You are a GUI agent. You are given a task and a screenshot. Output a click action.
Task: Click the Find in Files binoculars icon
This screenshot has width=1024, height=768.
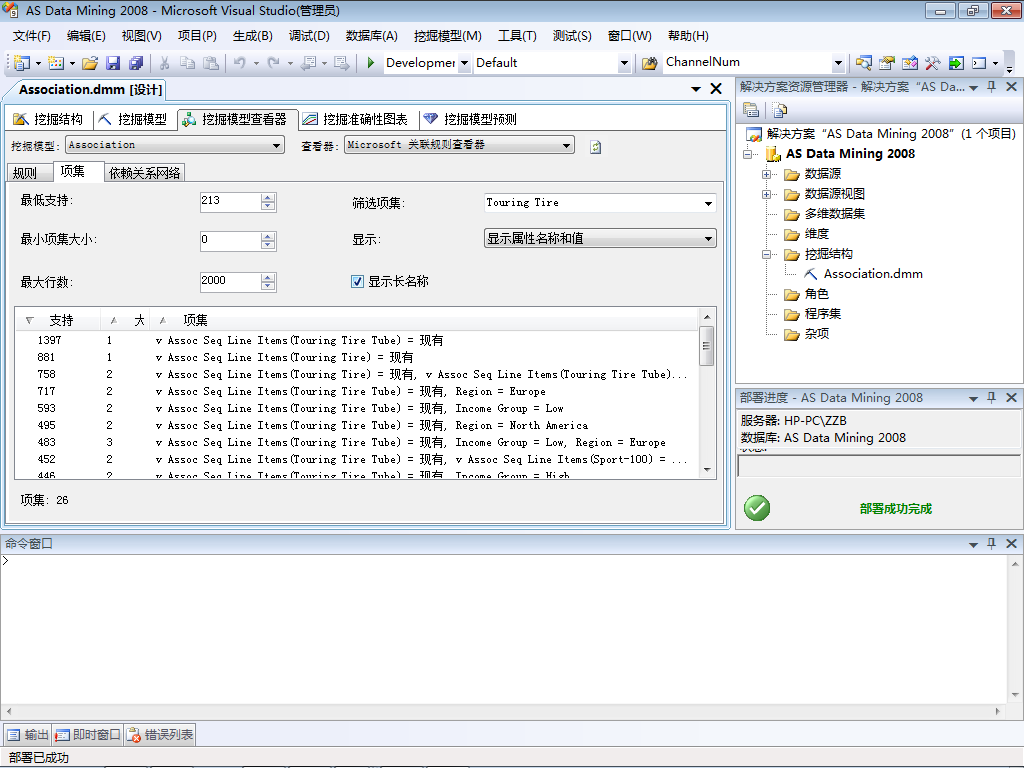(x=649, y=63)
